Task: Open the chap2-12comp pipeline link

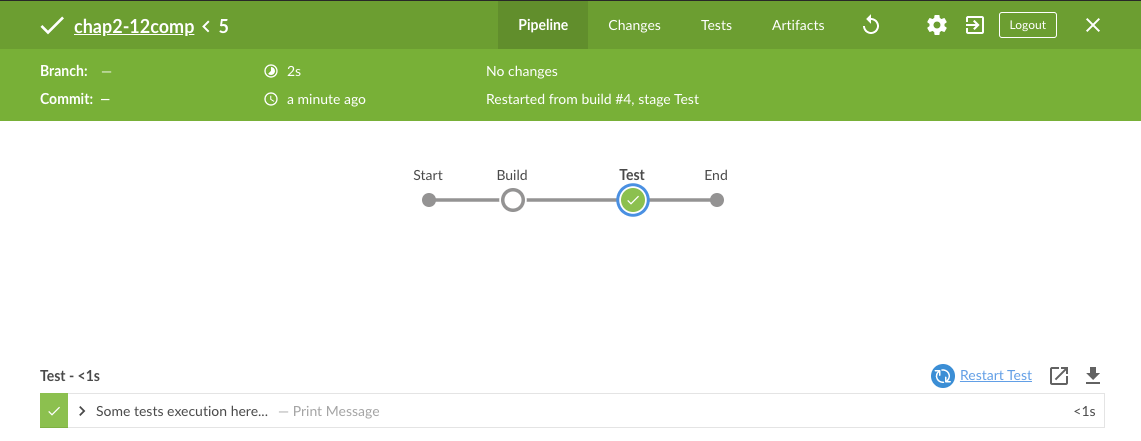Action: [x=134, y=27]
